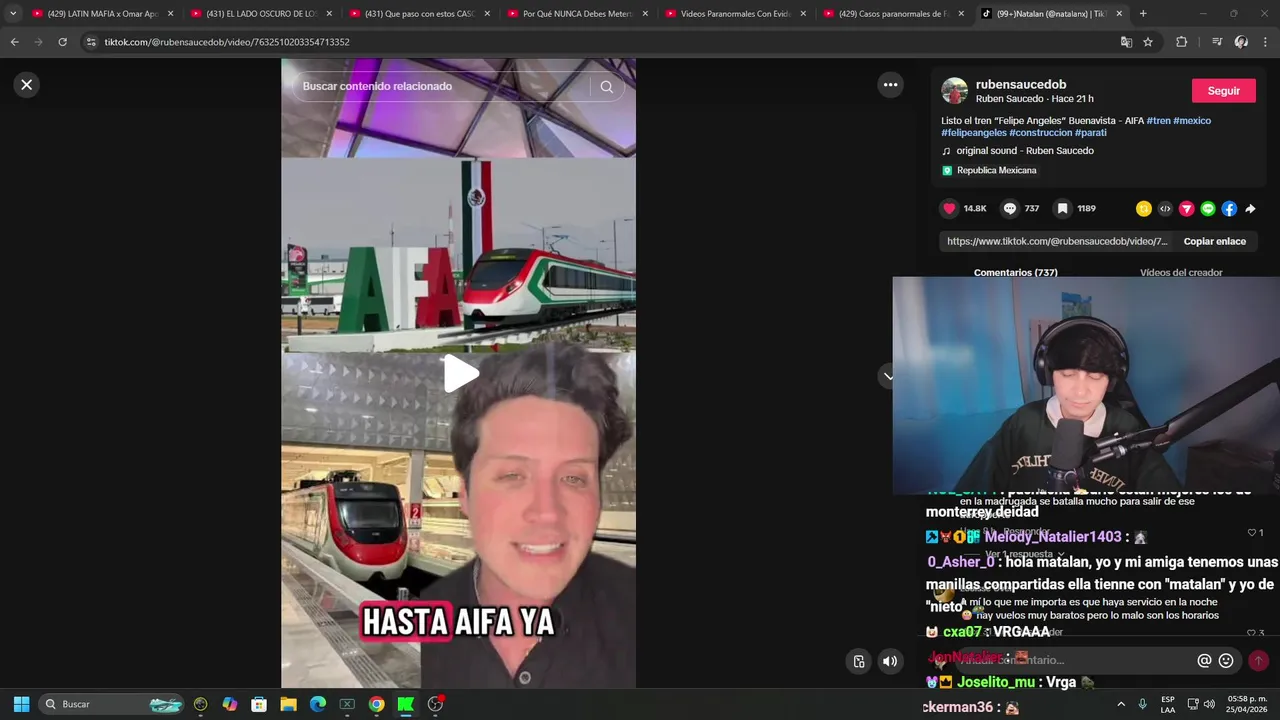This screenshot has height=720, width=1280.
Task: Reload the current page
Action: click(x=62, y=42)
